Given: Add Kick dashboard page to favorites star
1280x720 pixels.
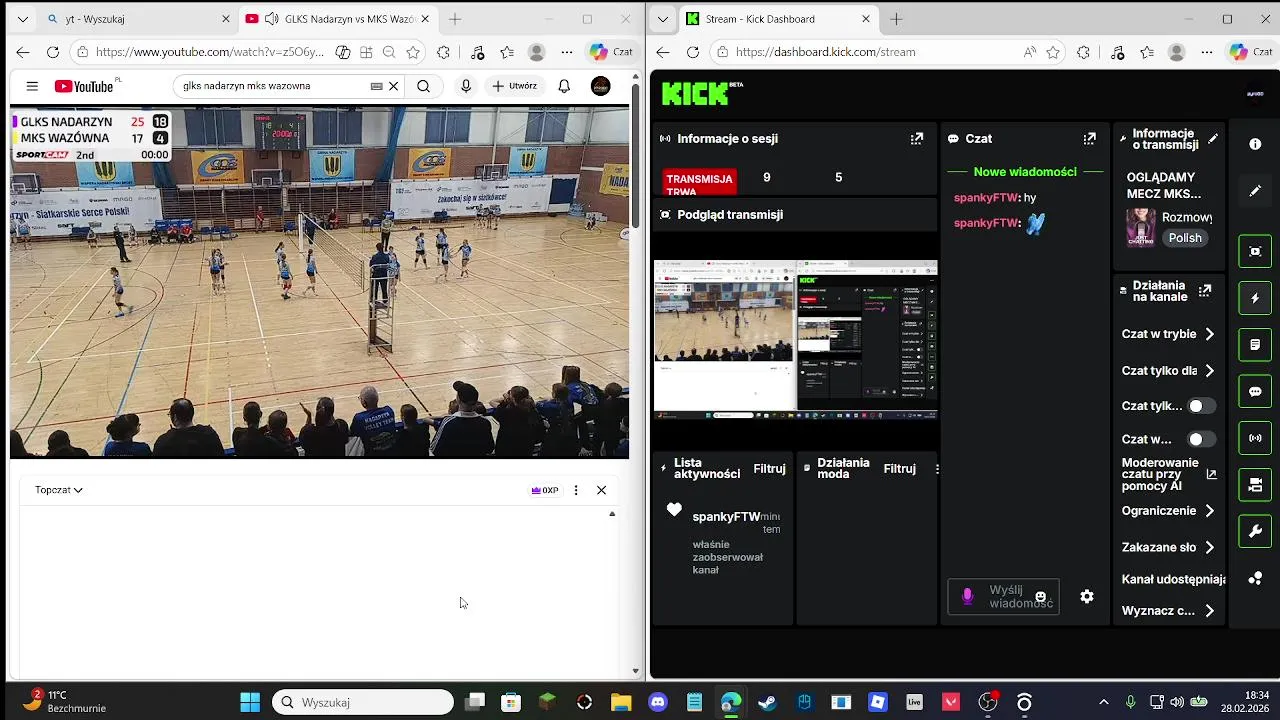Looking at the screenshot, I should pyautogui.click(x=1053, y=52).
